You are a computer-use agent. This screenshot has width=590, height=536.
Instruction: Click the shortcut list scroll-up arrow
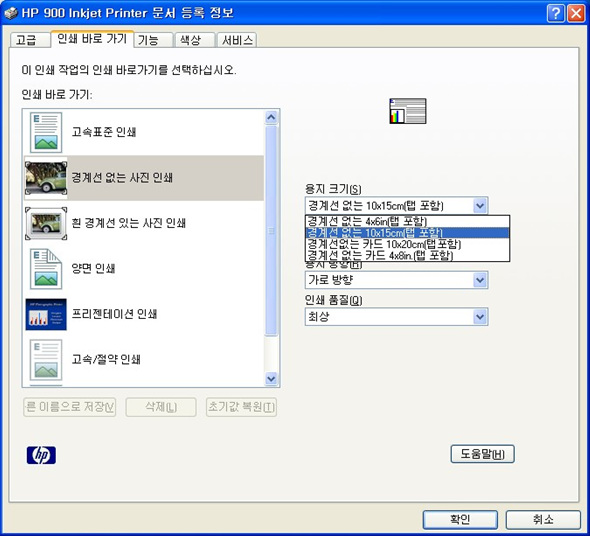(271, 117)
